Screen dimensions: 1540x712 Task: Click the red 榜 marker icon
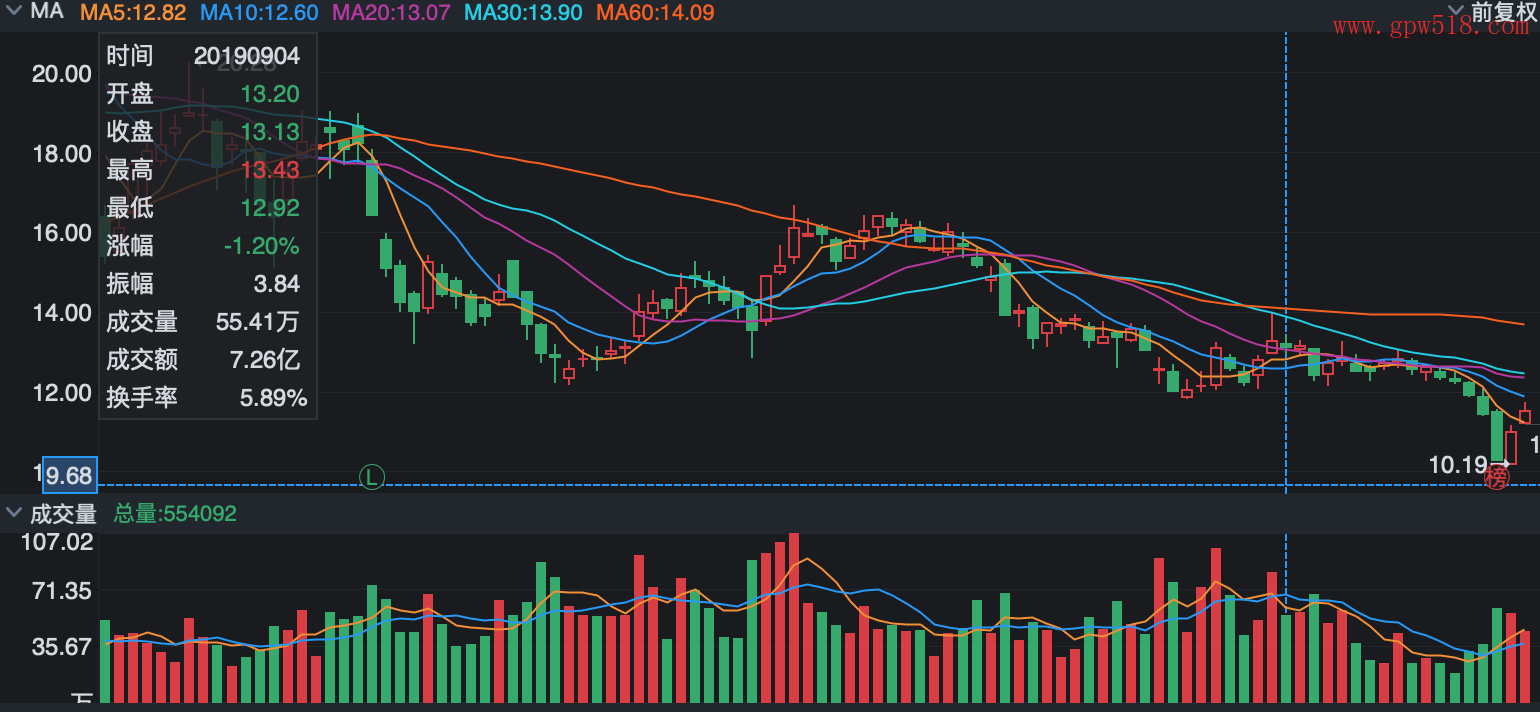[x=1496, y=478]
